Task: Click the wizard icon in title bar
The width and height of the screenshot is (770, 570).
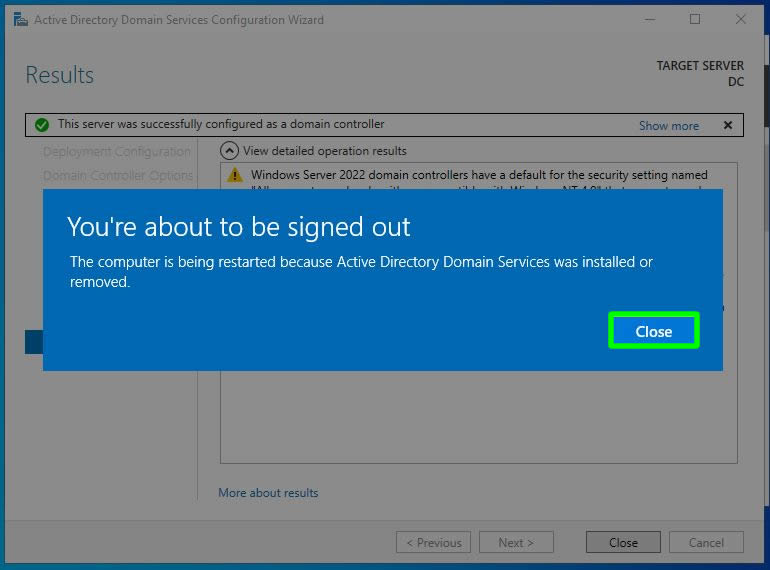Action: (20, 20)
